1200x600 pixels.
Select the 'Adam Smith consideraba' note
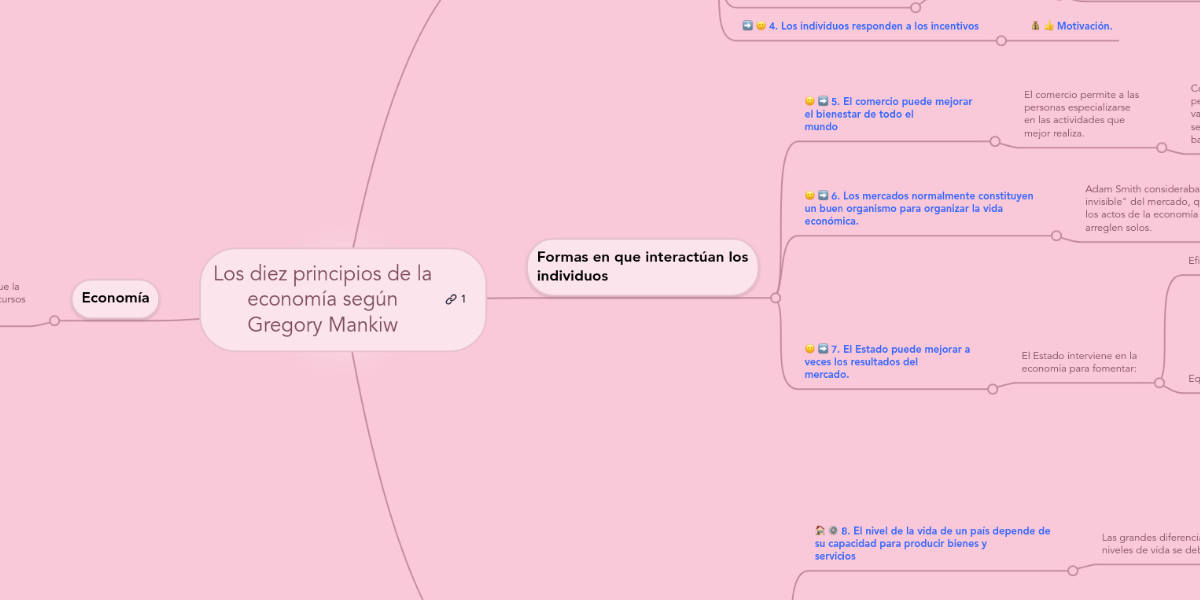pos(1142,208)
